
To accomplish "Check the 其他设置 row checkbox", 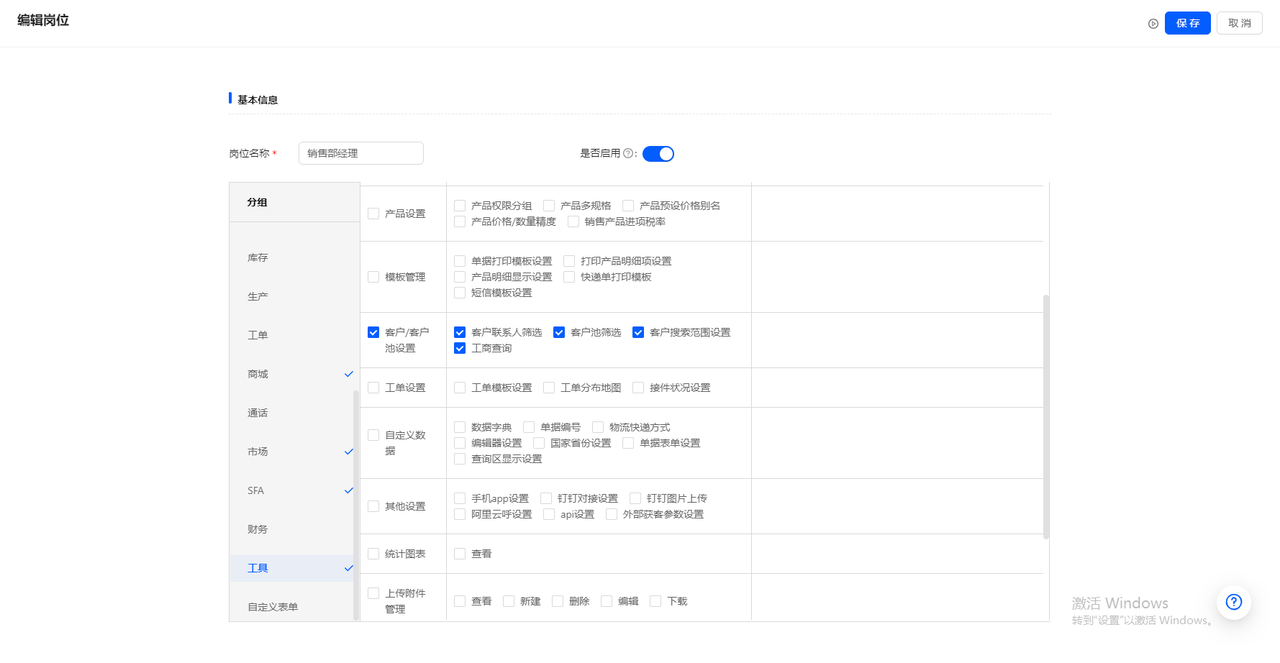I will pyautogui.click(x=373, y=506).
